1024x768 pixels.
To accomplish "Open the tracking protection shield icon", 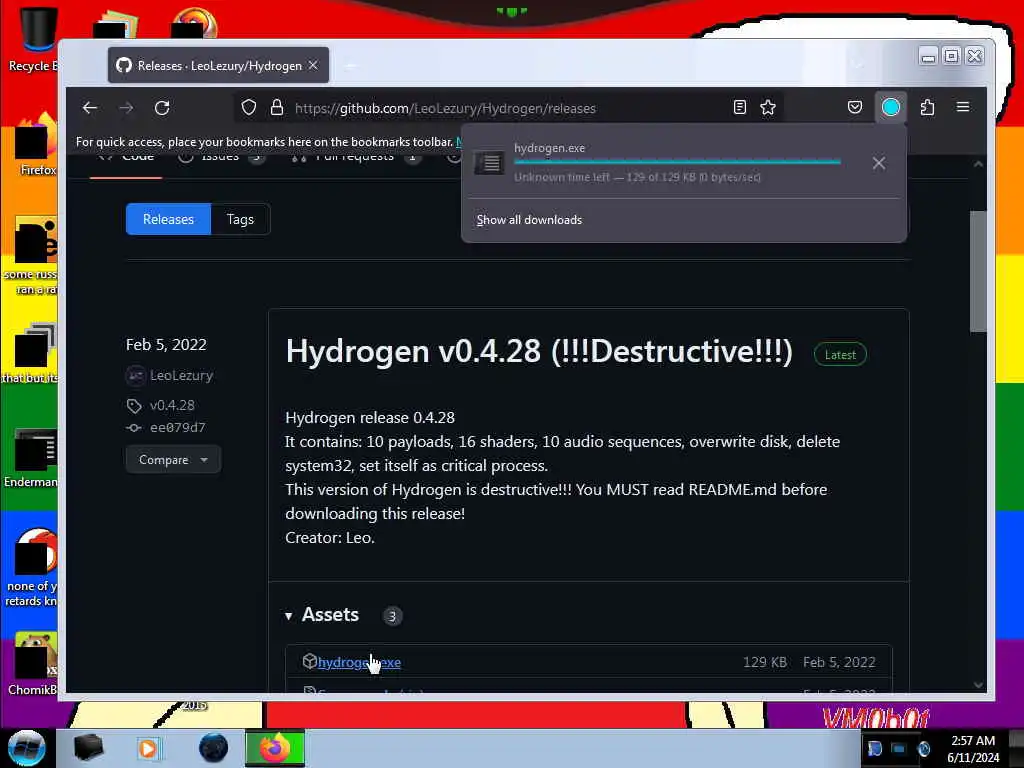I will coord(249,108).
